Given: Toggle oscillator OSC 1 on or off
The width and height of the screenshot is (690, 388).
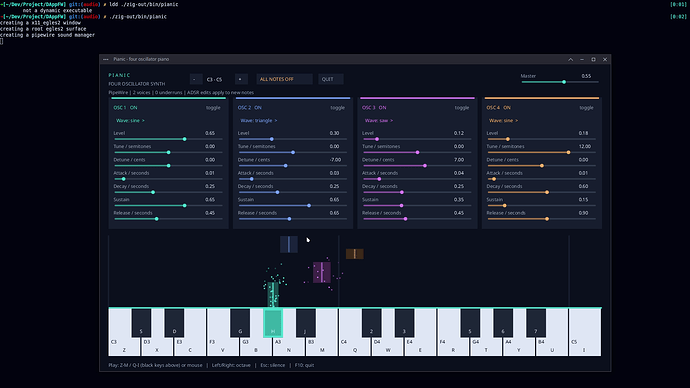Looking at the screenshot, I should (213, 108).
